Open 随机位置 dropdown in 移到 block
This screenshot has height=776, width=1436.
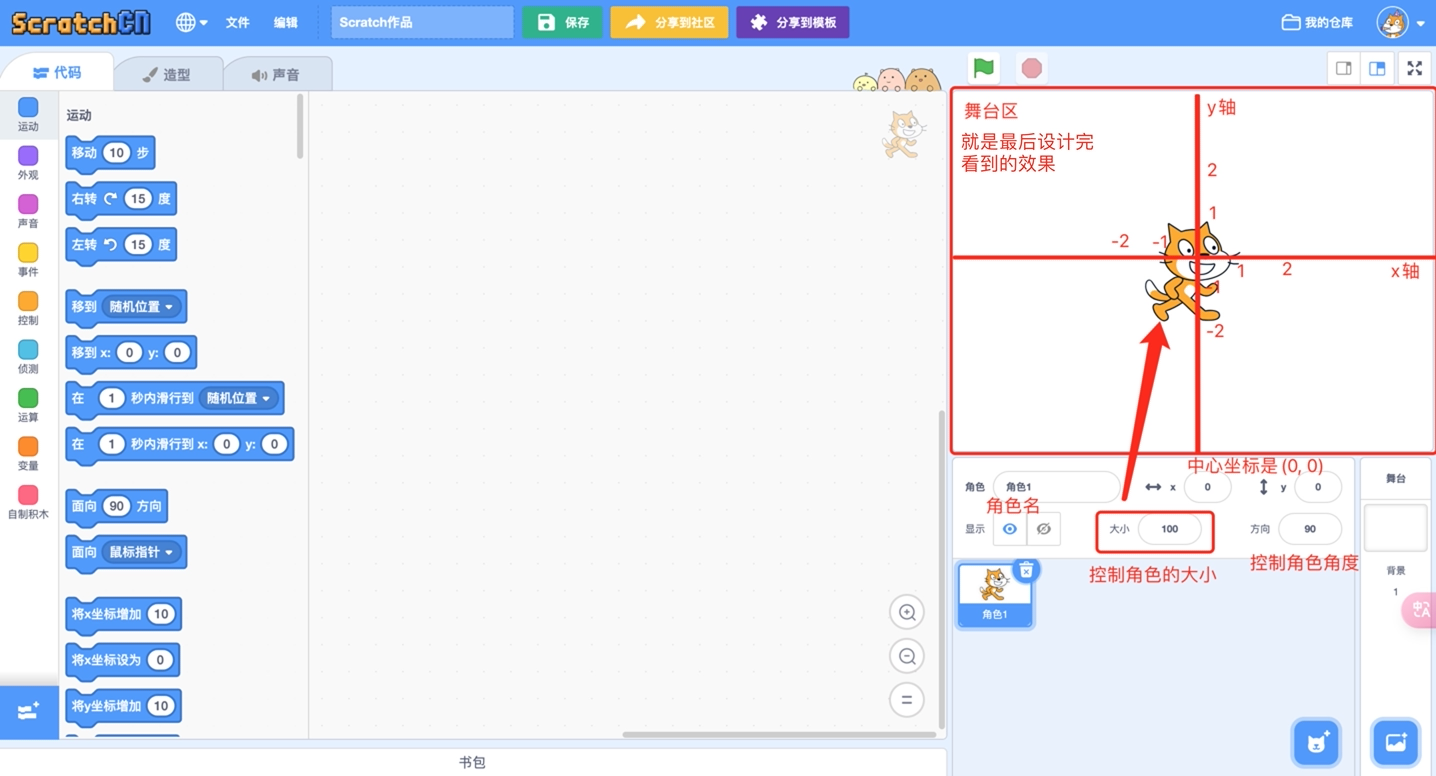[x=142, y=307]
